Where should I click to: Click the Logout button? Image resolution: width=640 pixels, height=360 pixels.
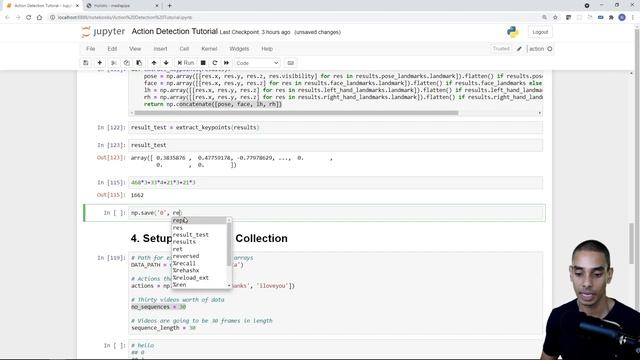(x=540, y=32)
